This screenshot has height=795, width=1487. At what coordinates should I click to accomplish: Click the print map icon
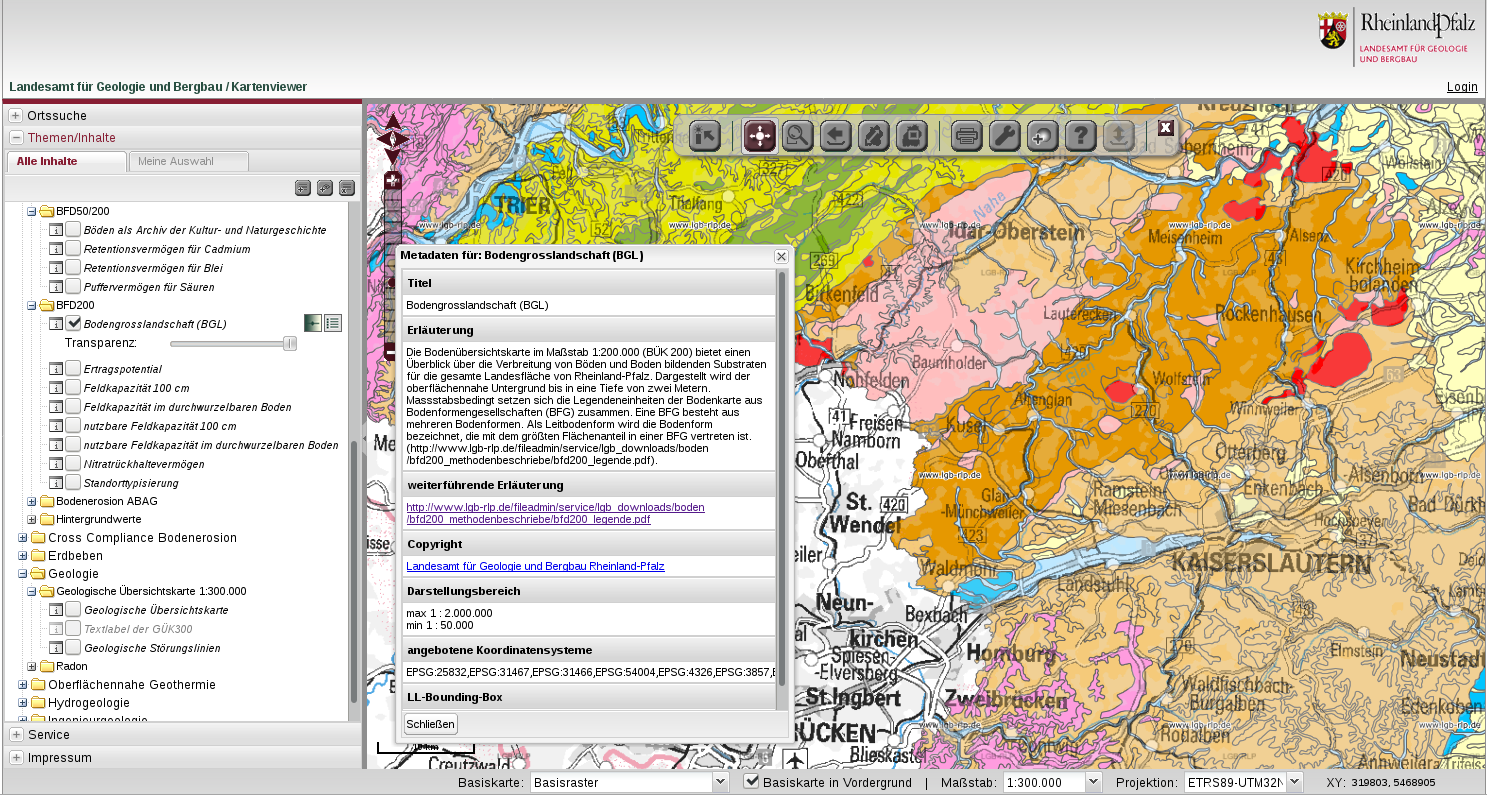[x=966, y=135]
